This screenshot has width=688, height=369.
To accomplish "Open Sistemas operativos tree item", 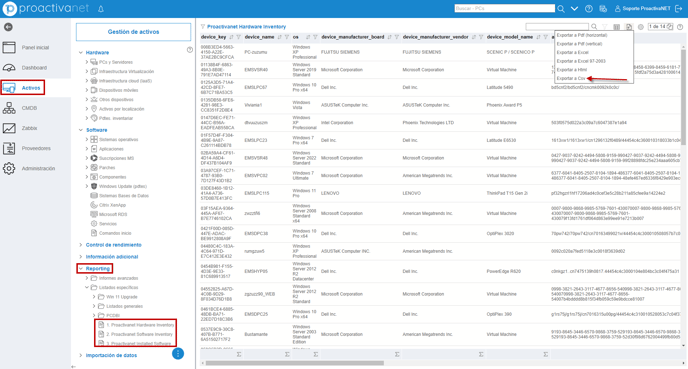I will click(x=114, y=140).
